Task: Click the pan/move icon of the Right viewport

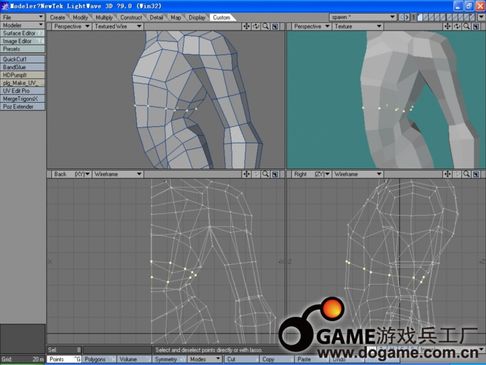Action: click(448, 174)
